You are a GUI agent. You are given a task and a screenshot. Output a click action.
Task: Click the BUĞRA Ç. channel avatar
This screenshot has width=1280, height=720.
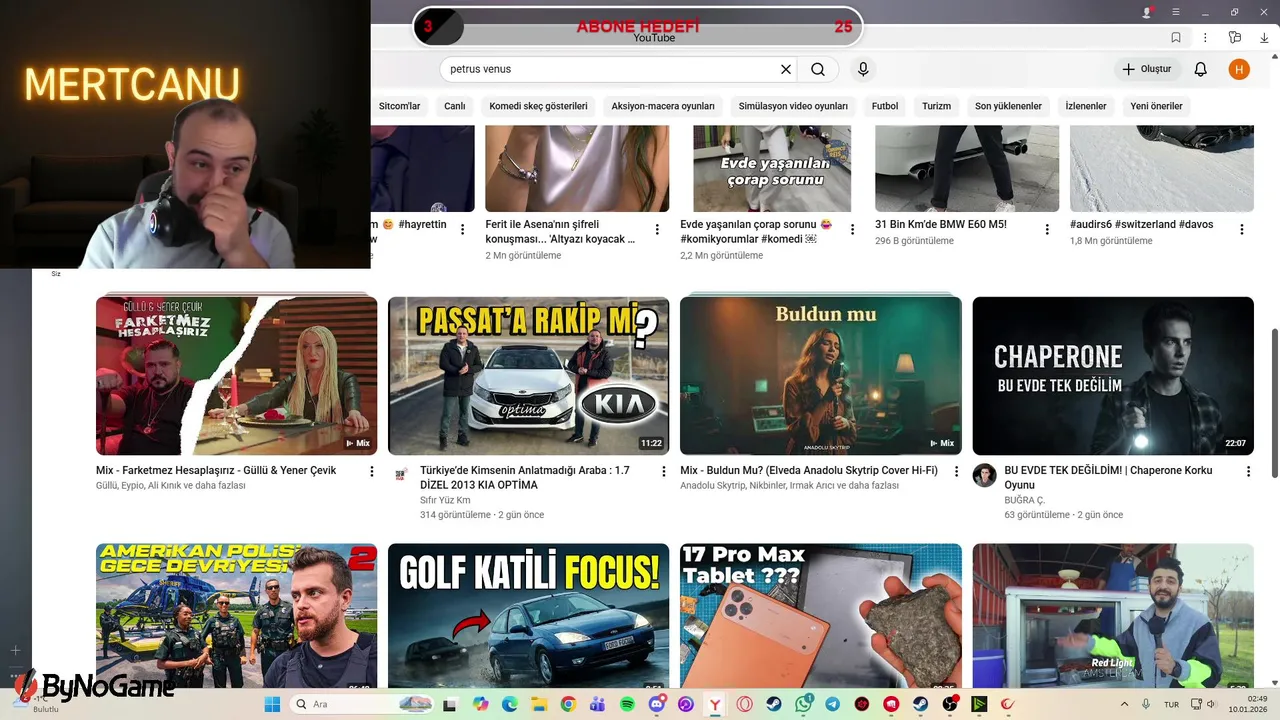tap(985, 475)
